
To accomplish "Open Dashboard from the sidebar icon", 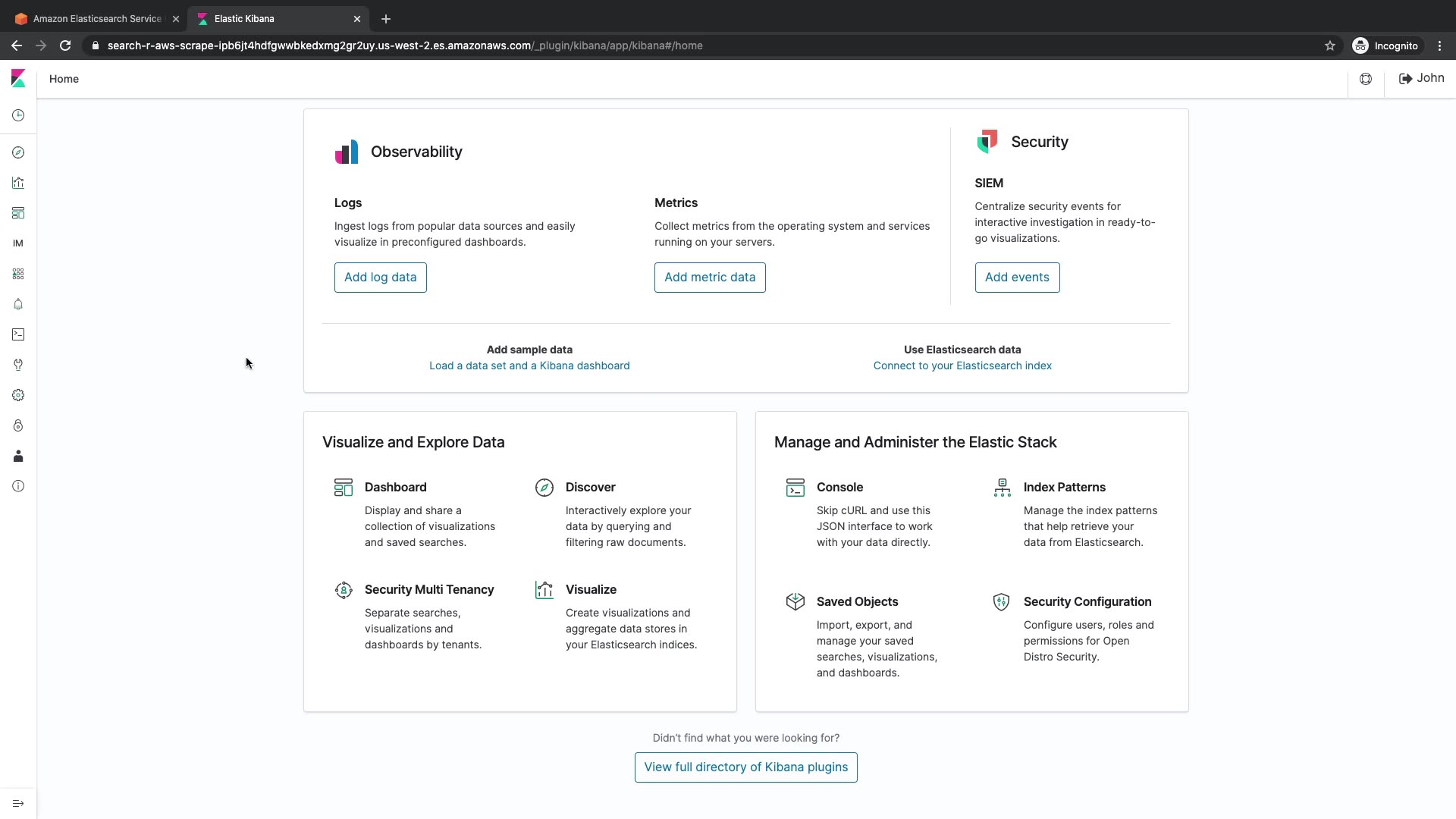I will 18,213.
